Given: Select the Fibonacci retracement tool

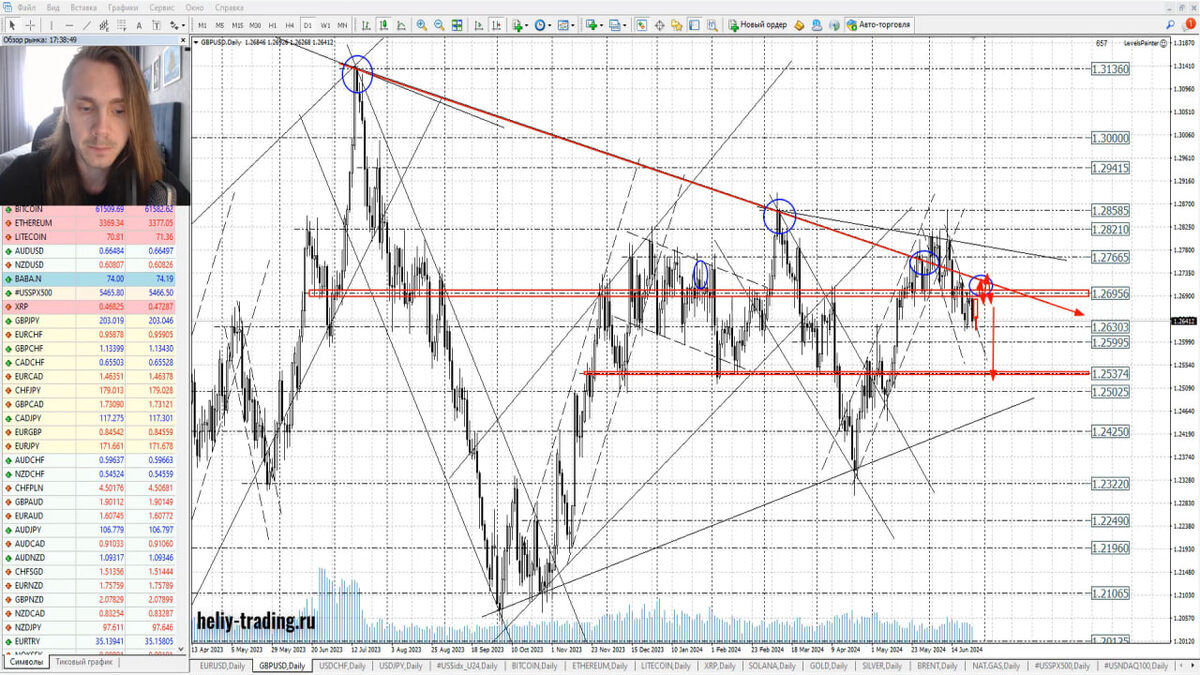Looking at the screenshot, I should [x=122, y=24].
